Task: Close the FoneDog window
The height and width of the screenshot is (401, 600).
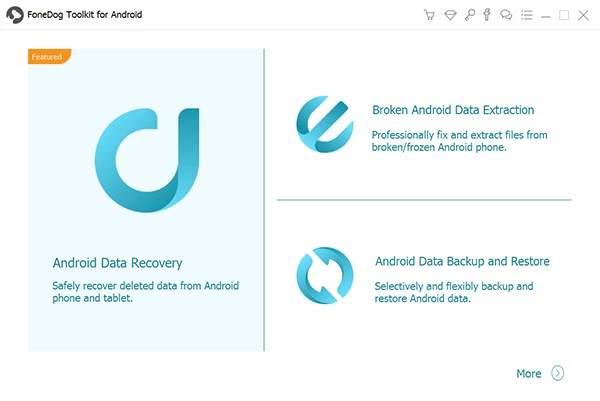Action: point(583,15)
